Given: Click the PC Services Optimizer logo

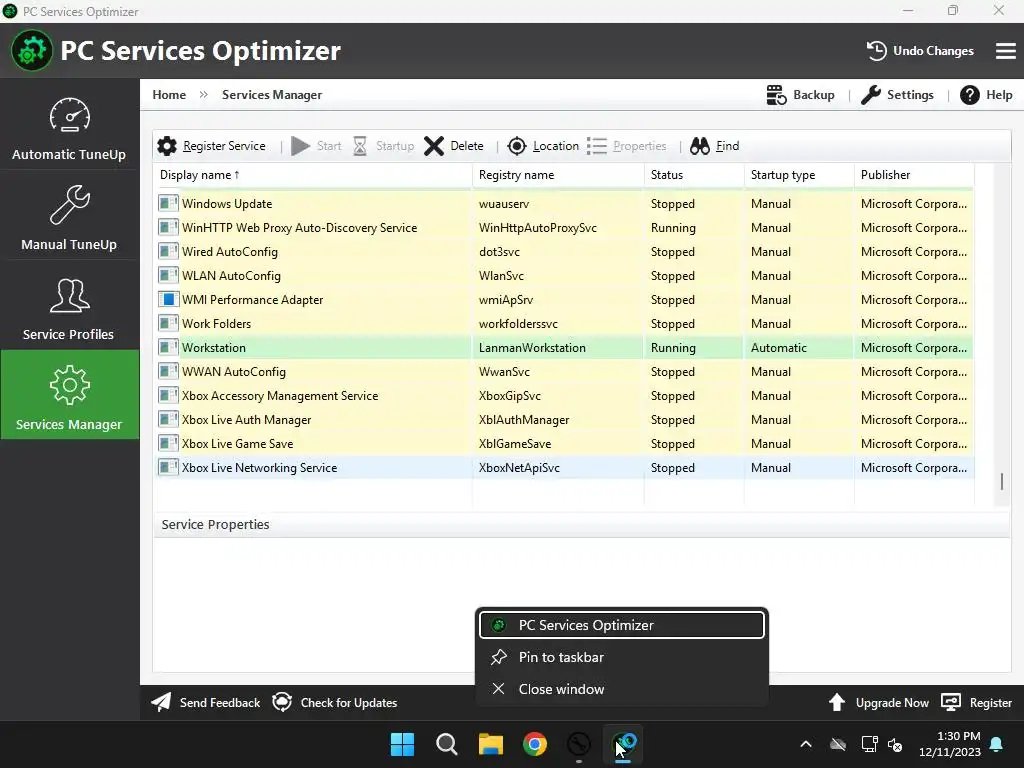Looking at the screenshot, I should pos(31,51).
